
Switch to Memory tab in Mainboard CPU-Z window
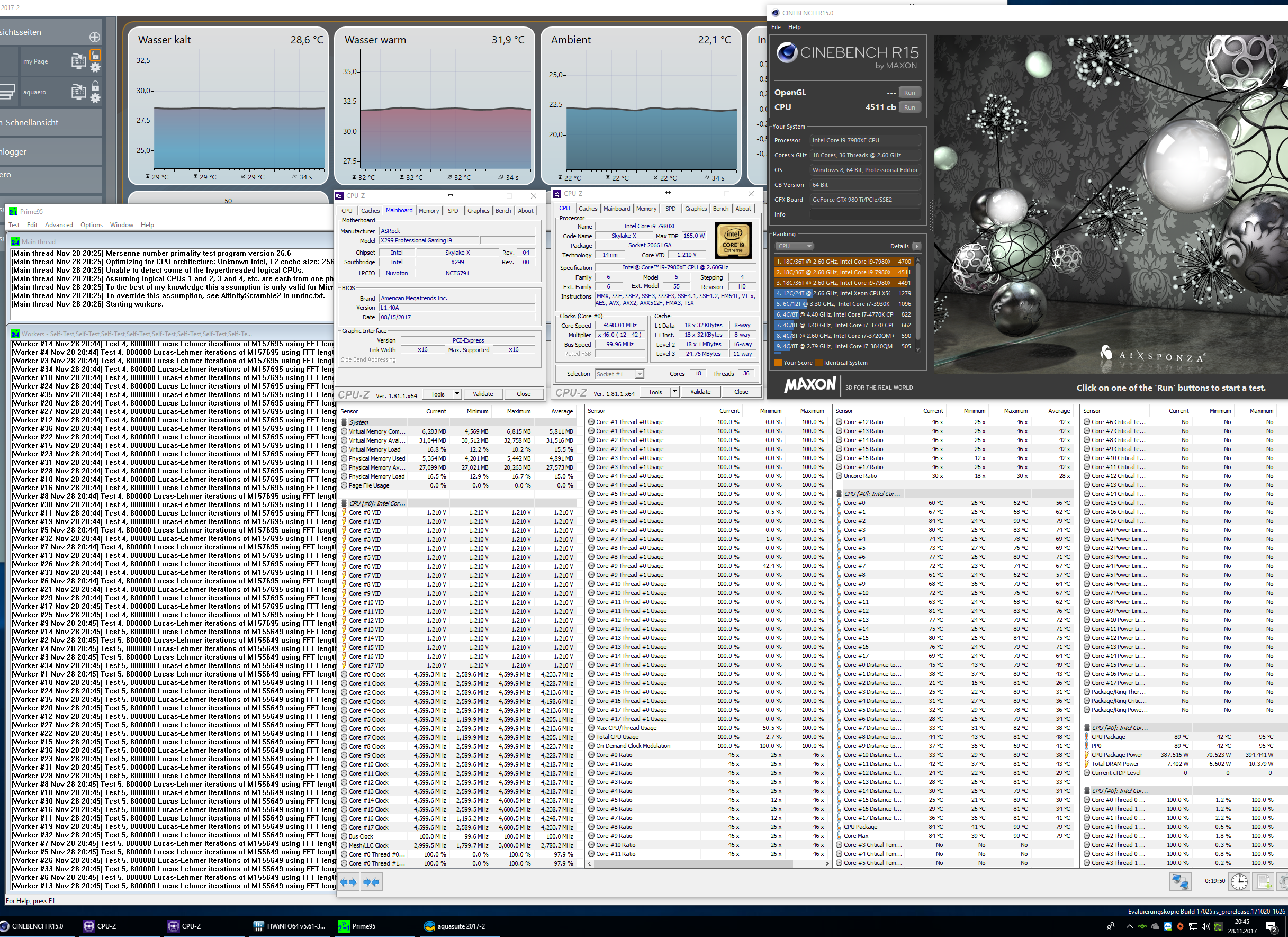coord(428,210)
